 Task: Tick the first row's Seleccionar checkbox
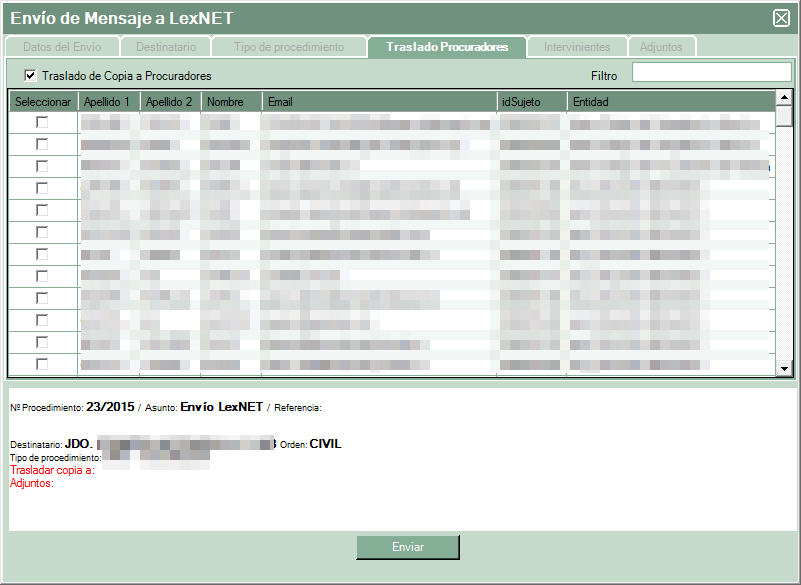[x=42, y=121]
